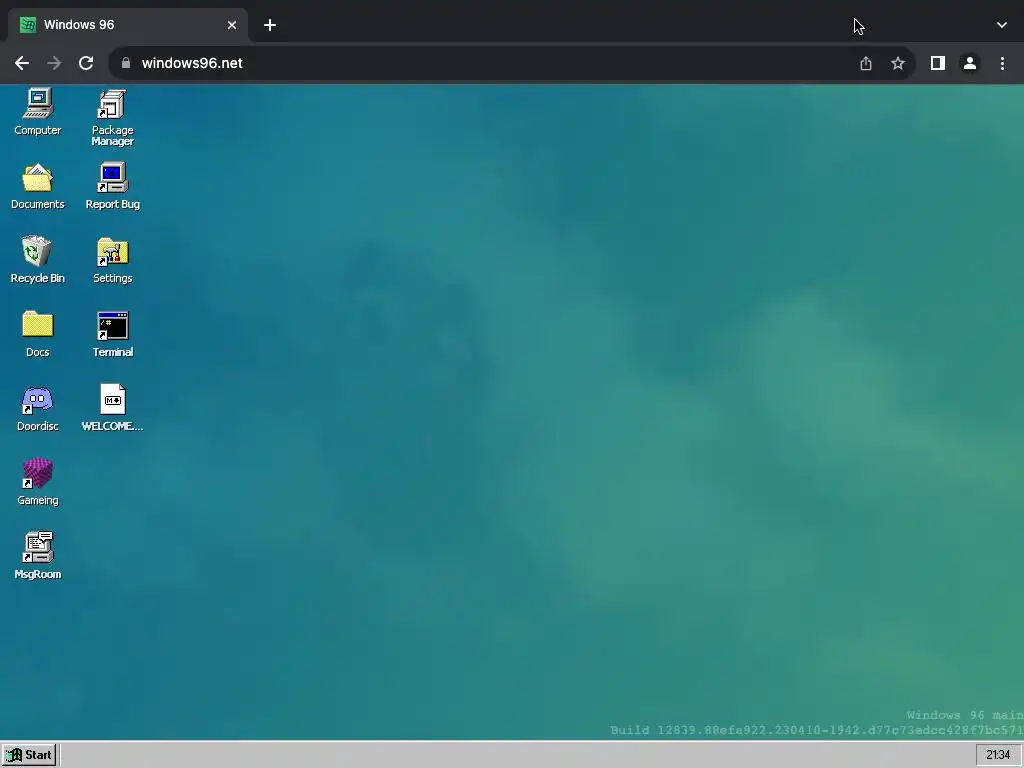Image resolution: width=1024 pixels, height=768 pixels.
Task: Open the Documents folder icon
Action: tap(37, 186)
